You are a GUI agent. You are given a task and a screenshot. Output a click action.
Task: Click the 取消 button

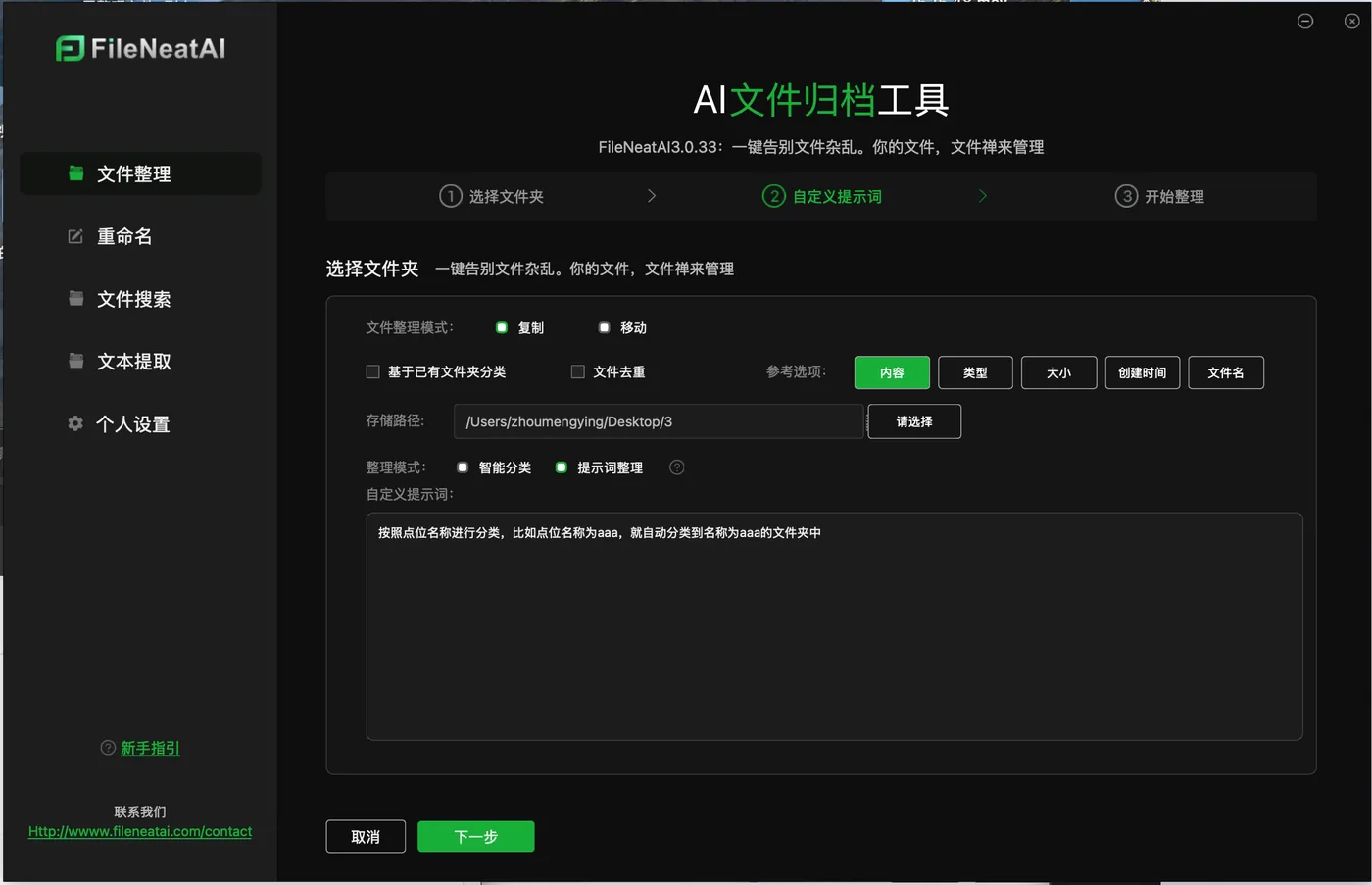click(366, 837)
